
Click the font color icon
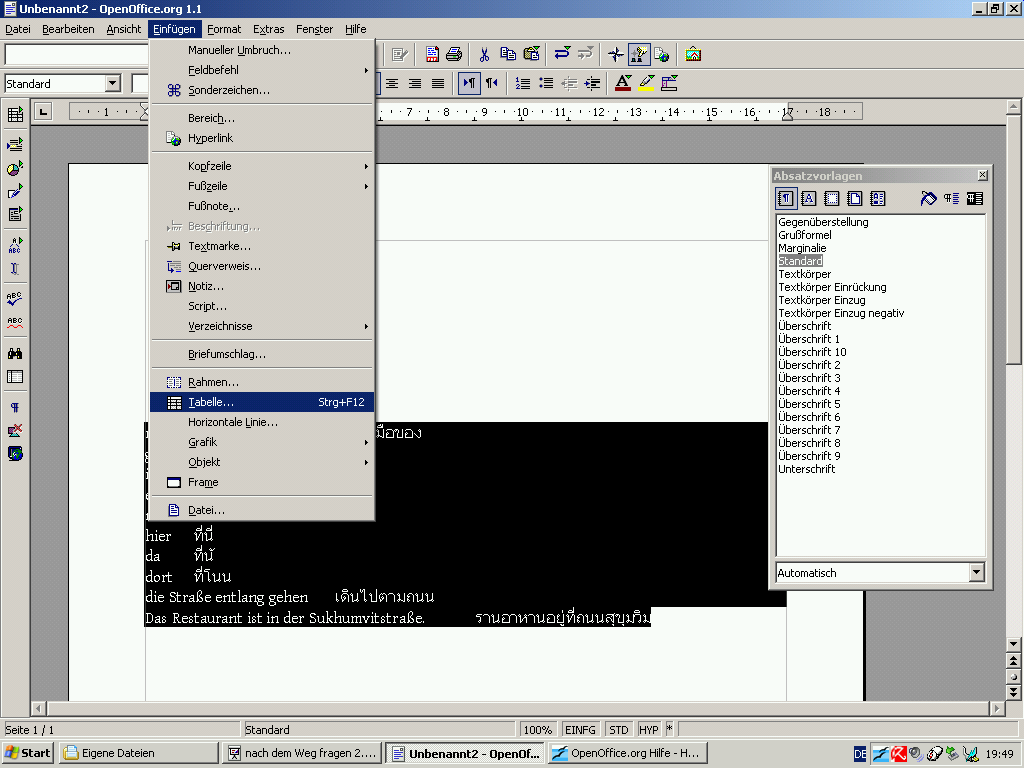pyautogui.click(x=623, y=84)
